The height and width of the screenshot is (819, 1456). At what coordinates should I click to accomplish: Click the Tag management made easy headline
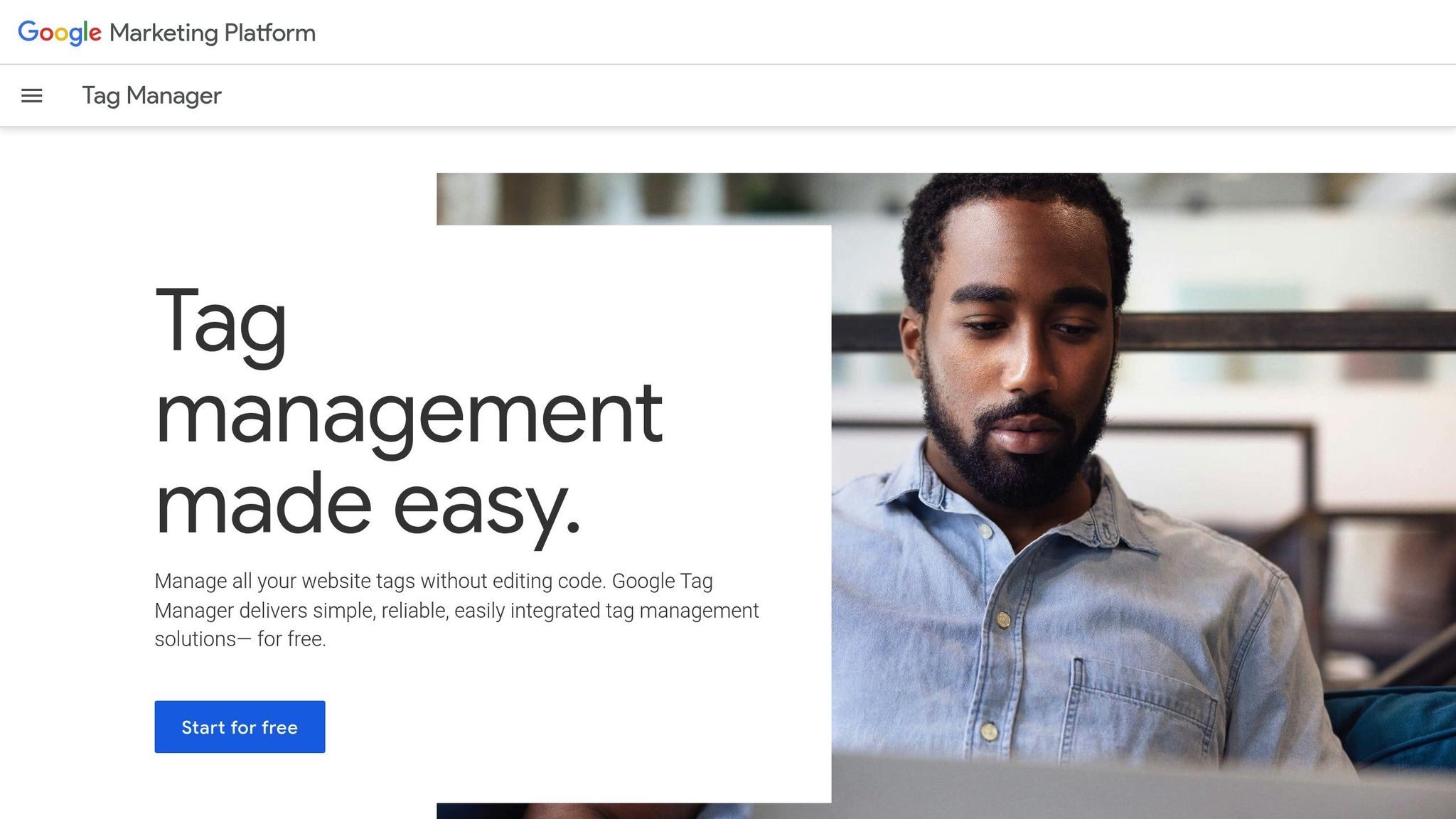[405, 412]
